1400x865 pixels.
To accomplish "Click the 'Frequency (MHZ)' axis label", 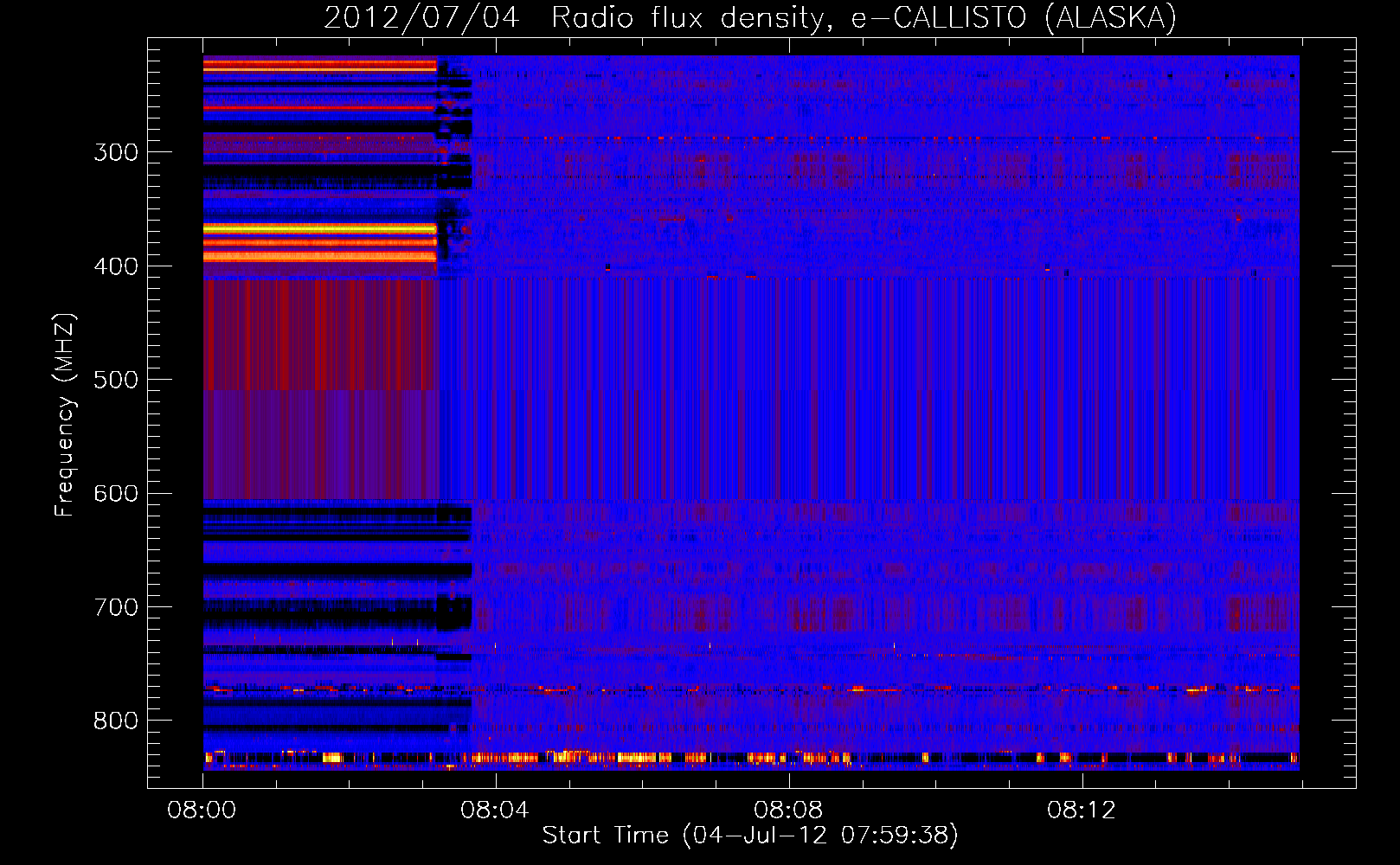I will coord(66,415).
